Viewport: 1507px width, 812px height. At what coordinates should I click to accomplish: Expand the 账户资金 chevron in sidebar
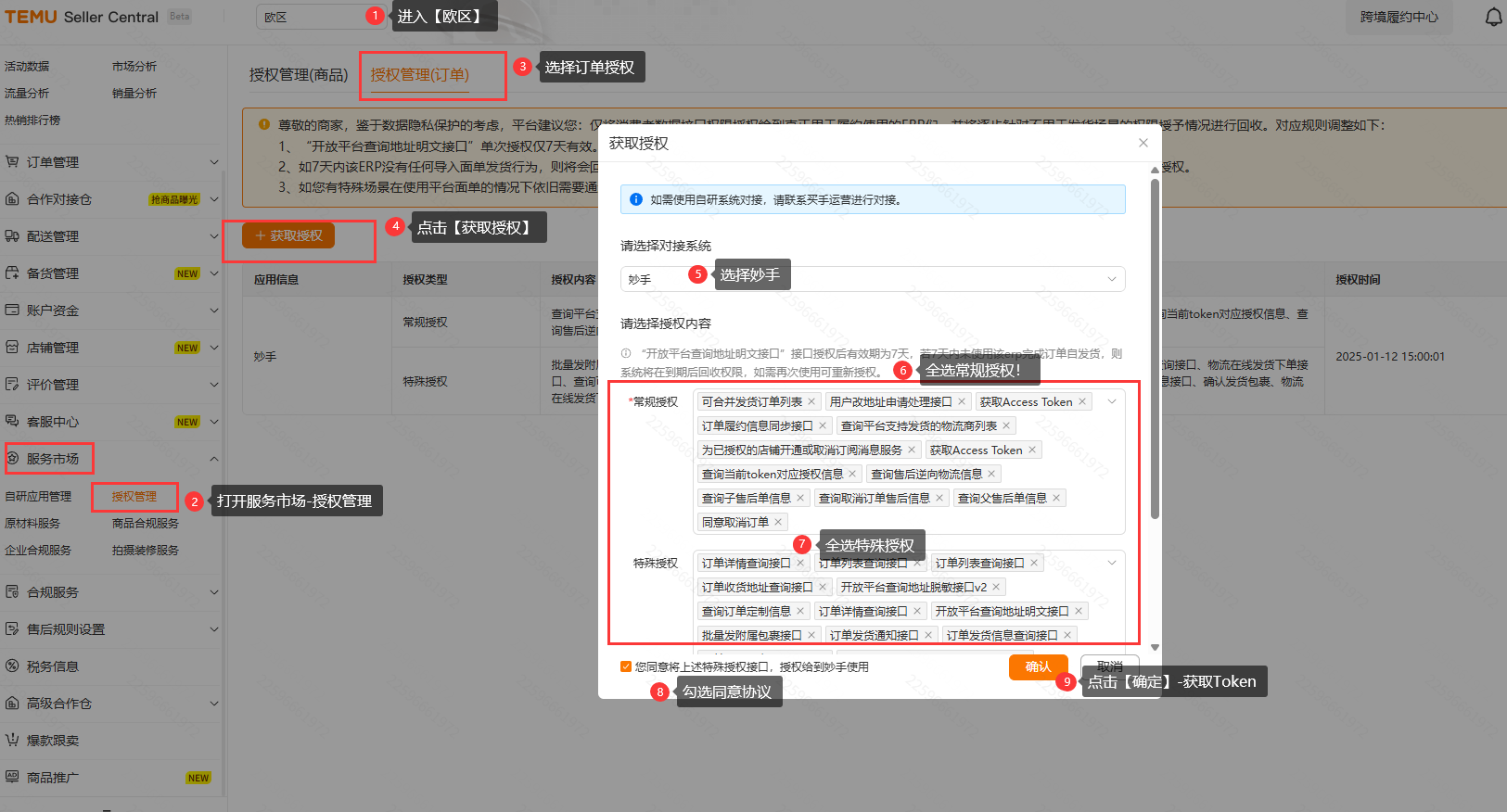click(x=214, y=311)
